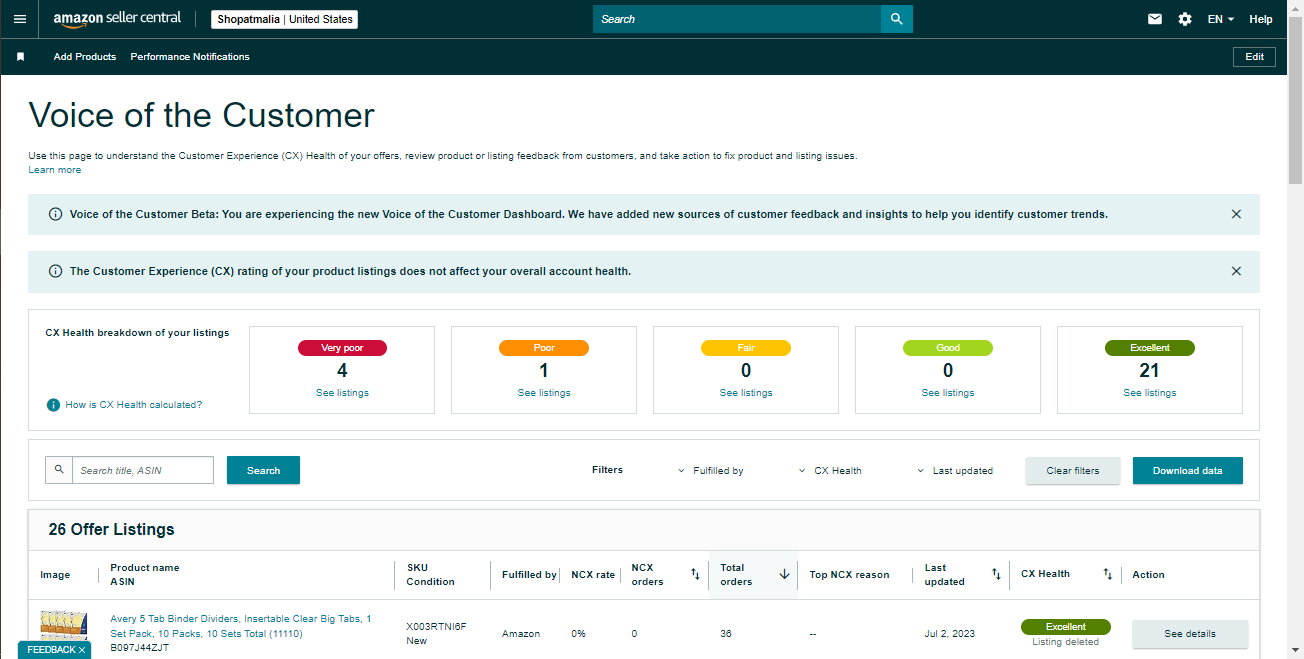1304x659 pixels.
Task: Click the yellow Fair badge
Action: [x=746, y=348]
